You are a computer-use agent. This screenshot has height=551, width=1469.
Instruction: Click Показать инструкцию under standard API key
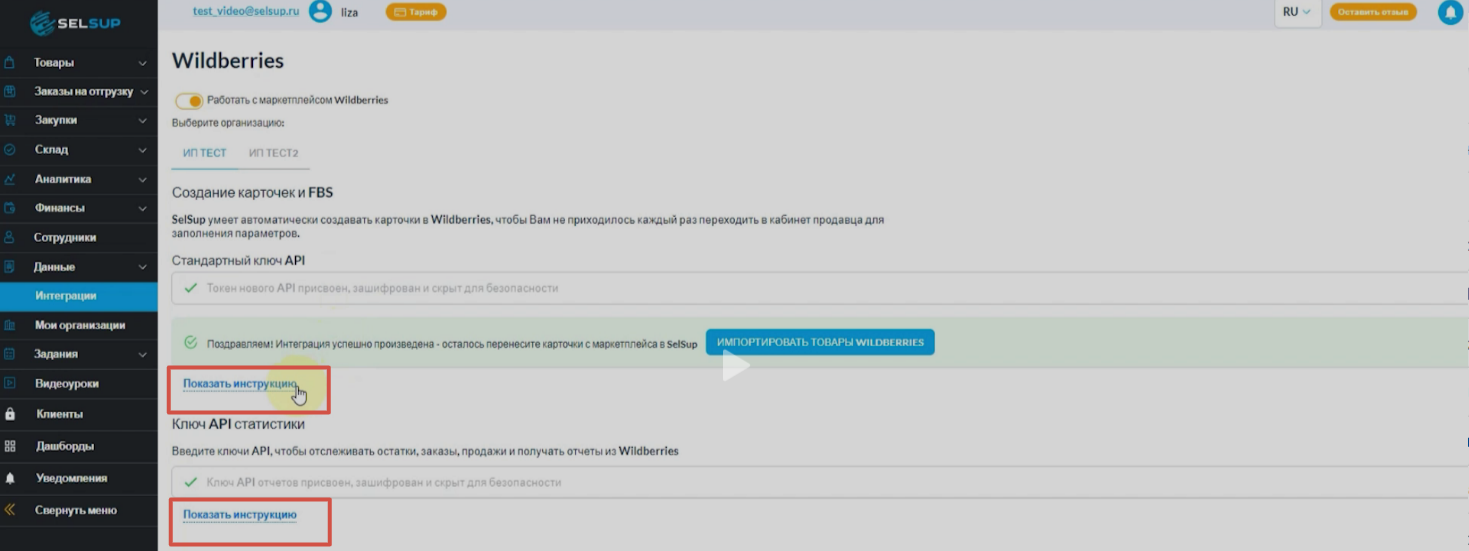240,384
